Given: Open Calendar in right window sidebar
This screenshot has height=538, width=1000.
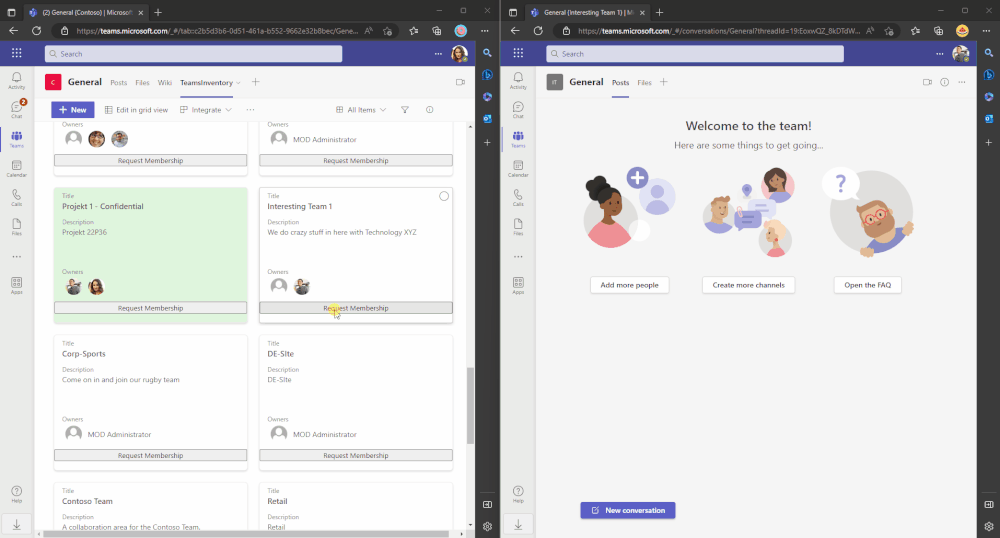Looking at the screenshot, I should click(518, 168).
